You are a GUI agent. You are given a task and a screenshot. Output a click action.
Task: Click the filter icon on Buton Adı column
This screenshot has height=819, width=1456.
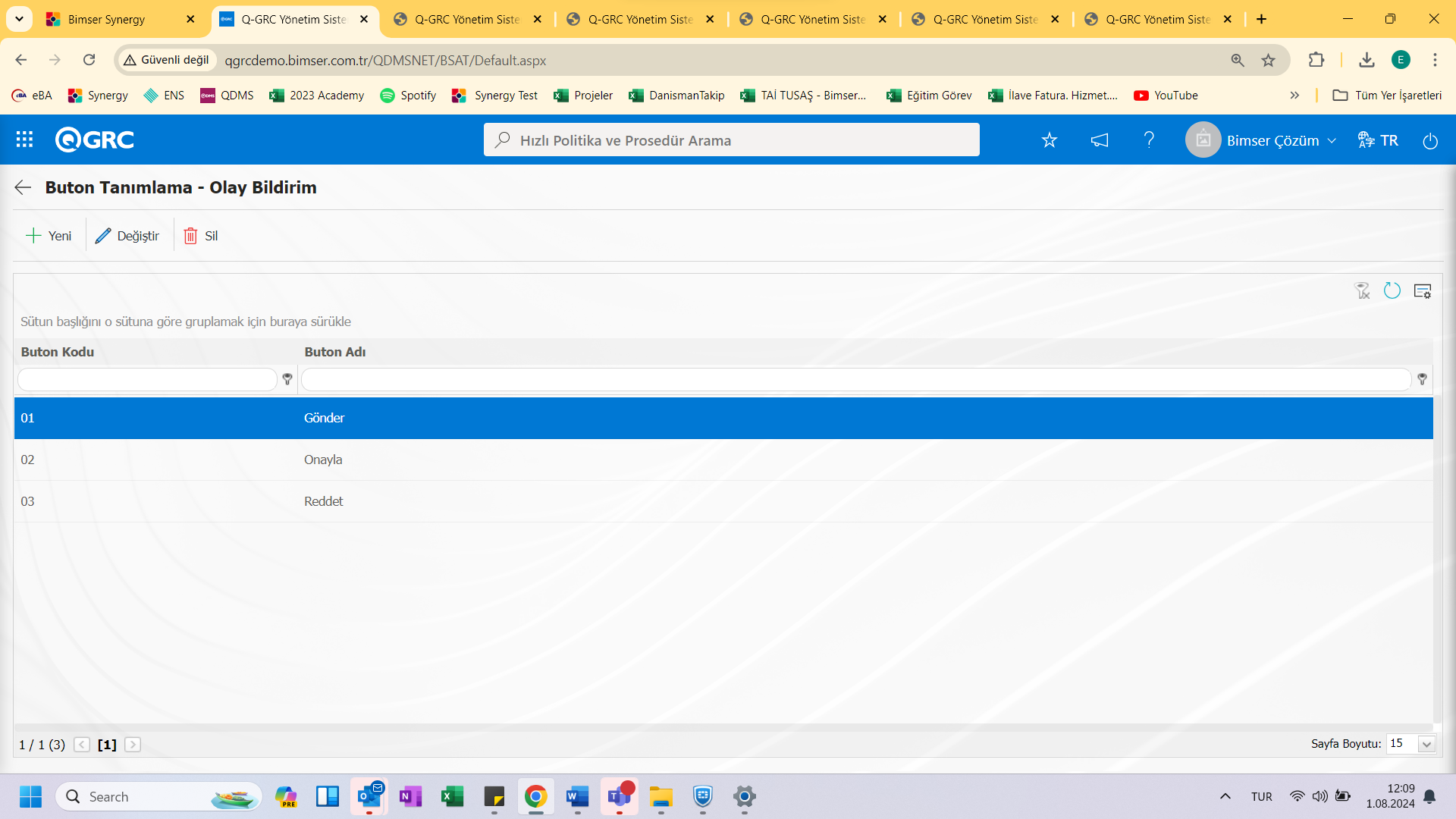pos(1421,379)
